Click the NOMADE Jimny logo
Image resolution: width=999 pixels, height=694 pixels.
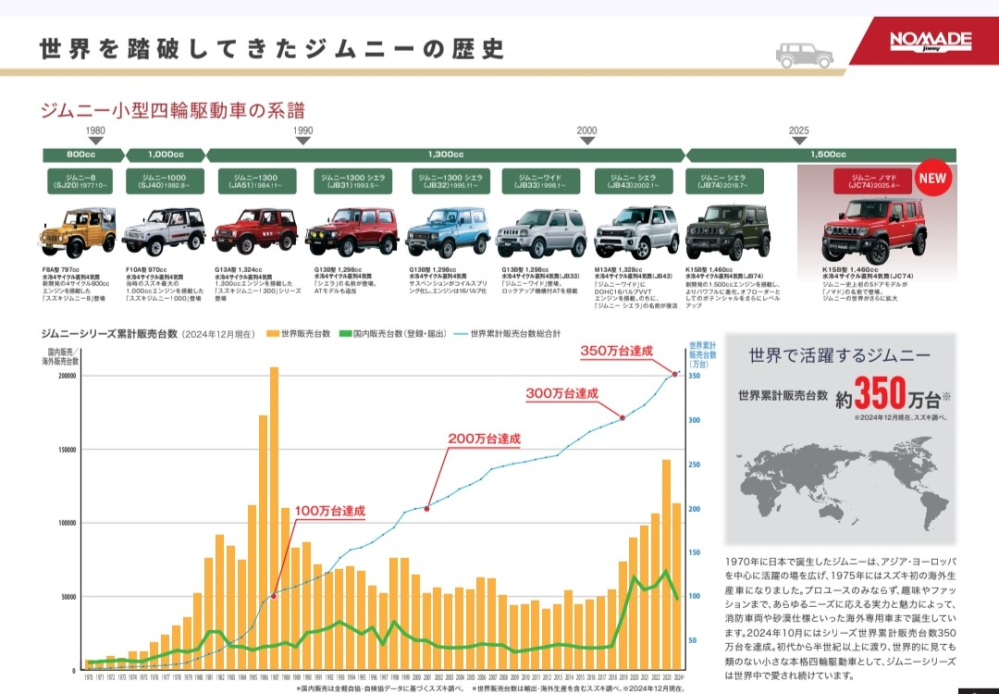[x=930, y=41]
